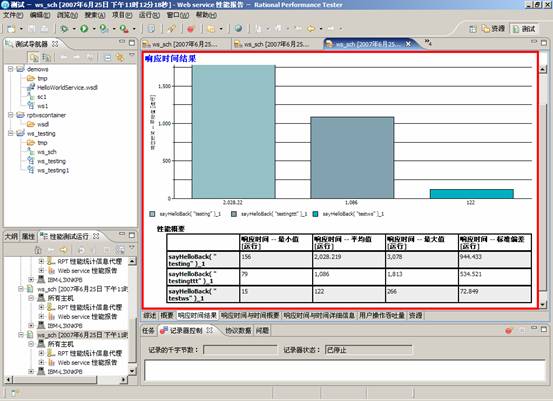Viewport: 553px width, 401px height.
Task: Click the sayHelloBack testingttt legend swatch
Action: 234,214
